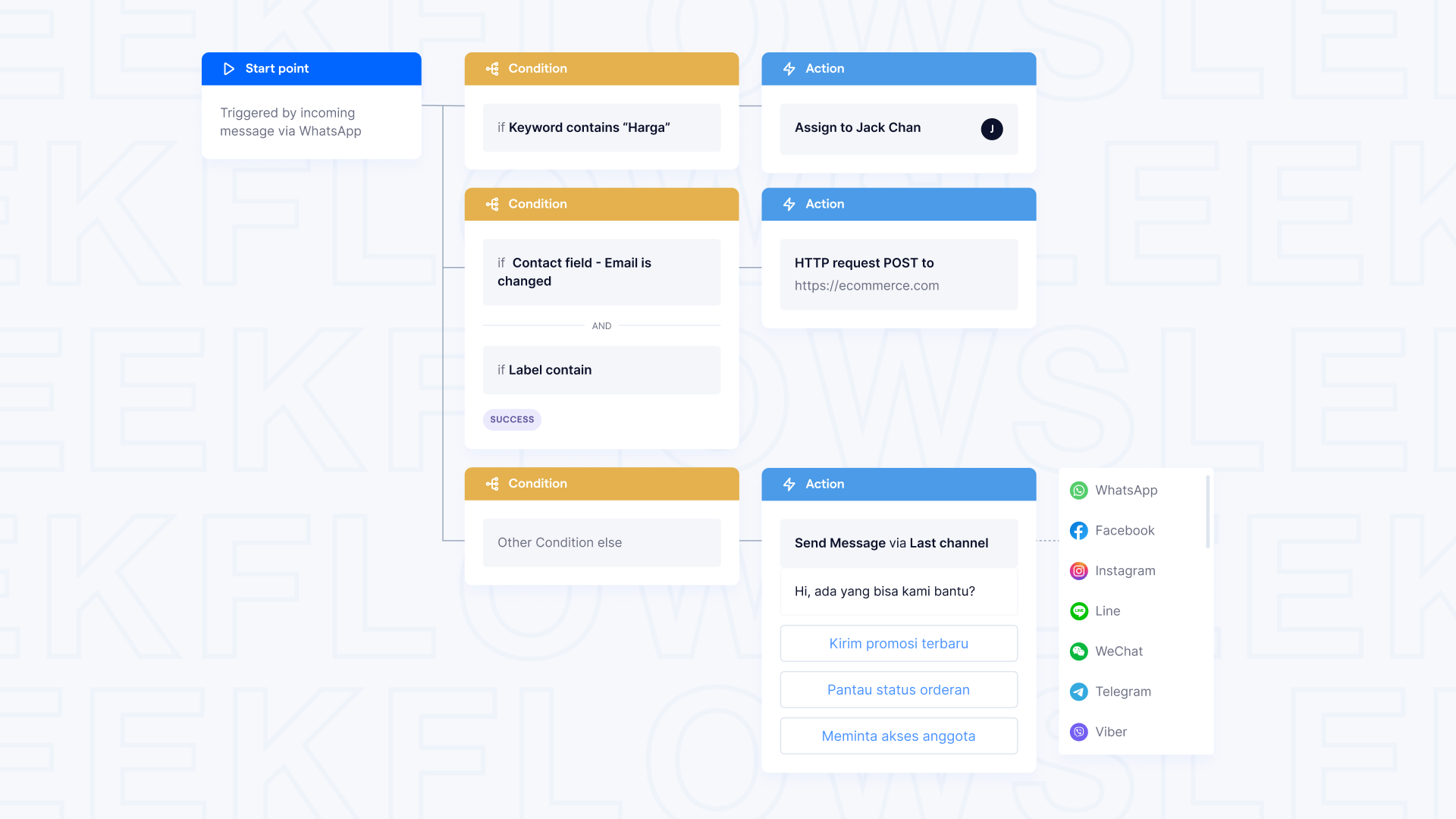Viewport: 1456px width, 819px height.
Task: Click the Action lightning bolt icon (second)
Action: coord(790,203)
